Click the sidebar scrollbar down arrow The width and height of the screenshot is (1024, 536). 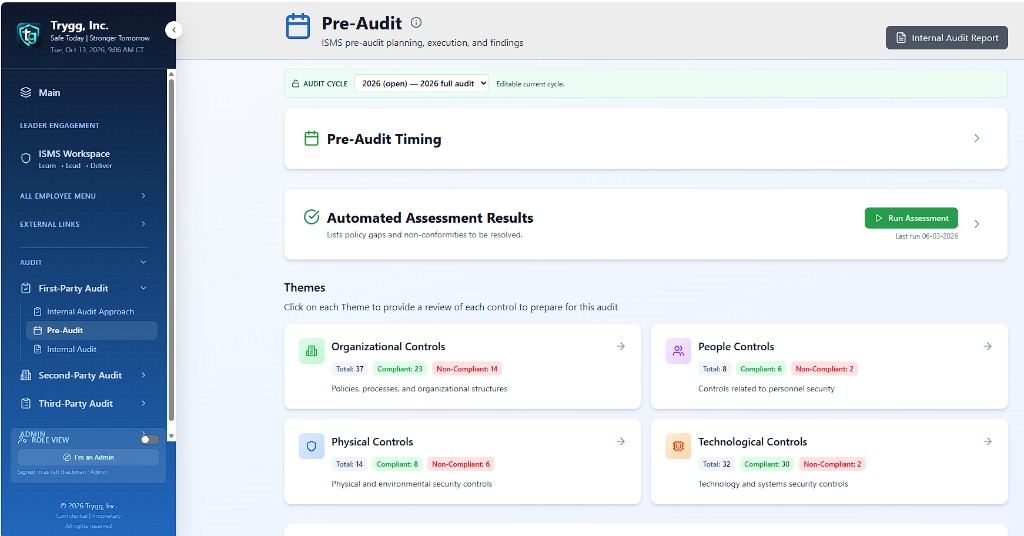click(171, 436)
